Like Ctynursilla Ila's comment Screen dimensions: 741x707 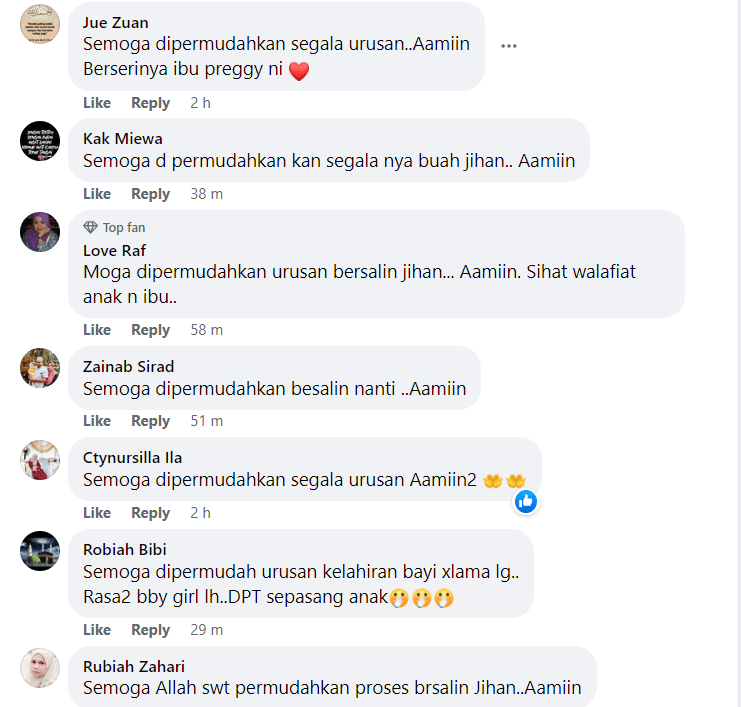click(97, 513)
